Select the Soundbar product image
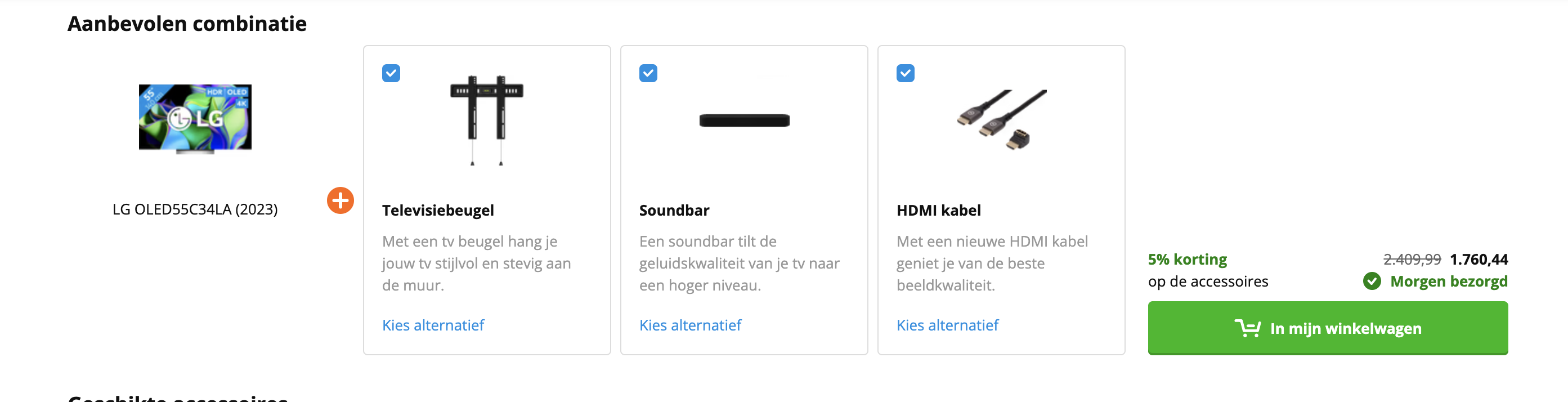 [x=744, y=120]
